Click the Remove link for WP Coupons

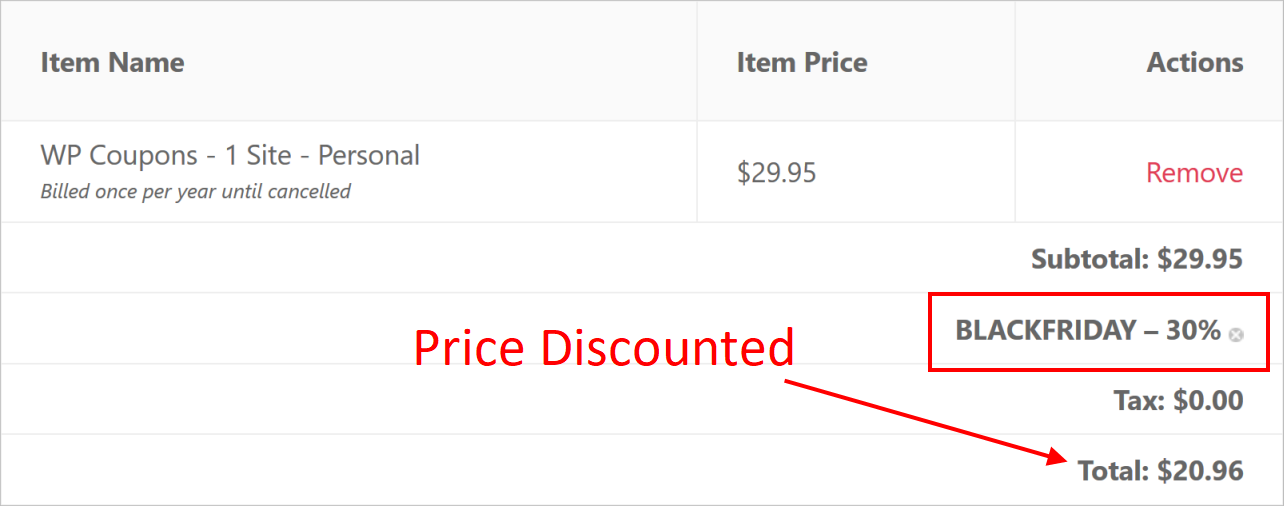tap(1194, 173)
